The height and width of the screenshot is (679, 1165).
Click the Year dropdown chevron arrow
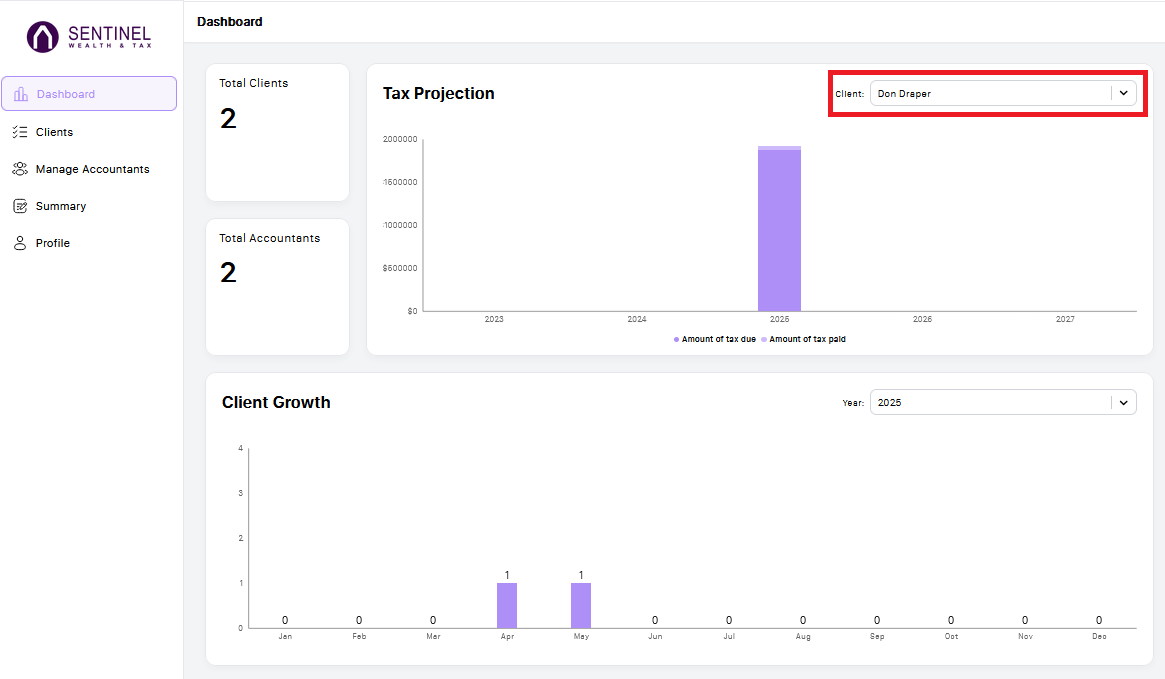tap(1123, 403)
